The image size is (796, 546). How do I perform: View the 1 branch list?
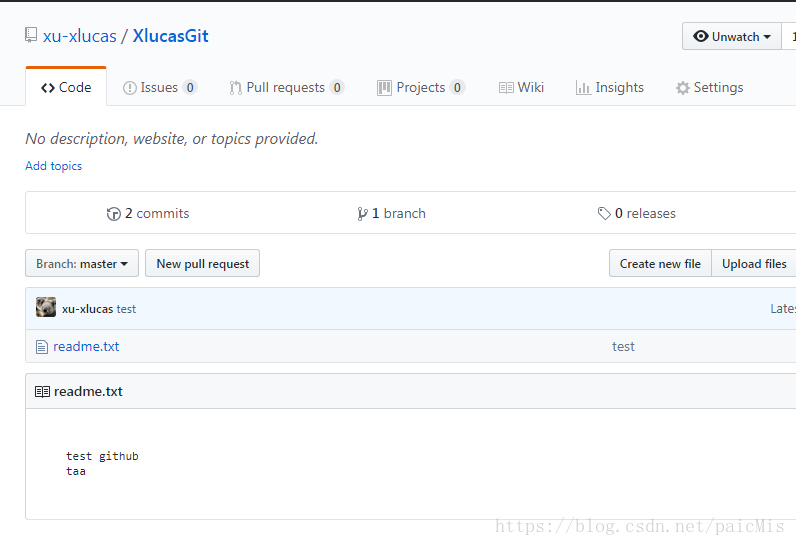pos(391,213)
